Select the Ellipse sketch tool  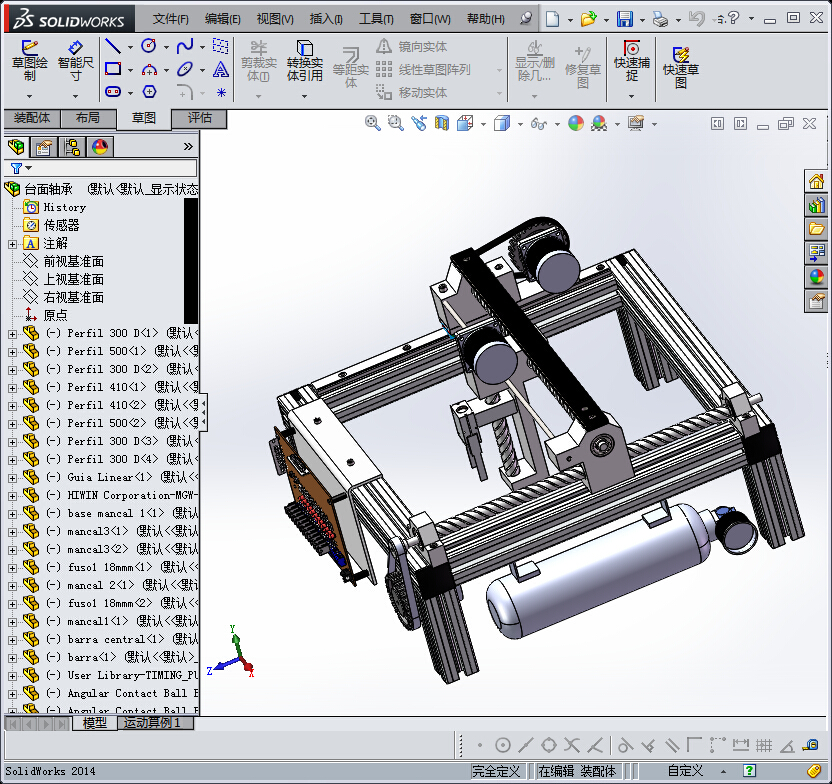185,69
